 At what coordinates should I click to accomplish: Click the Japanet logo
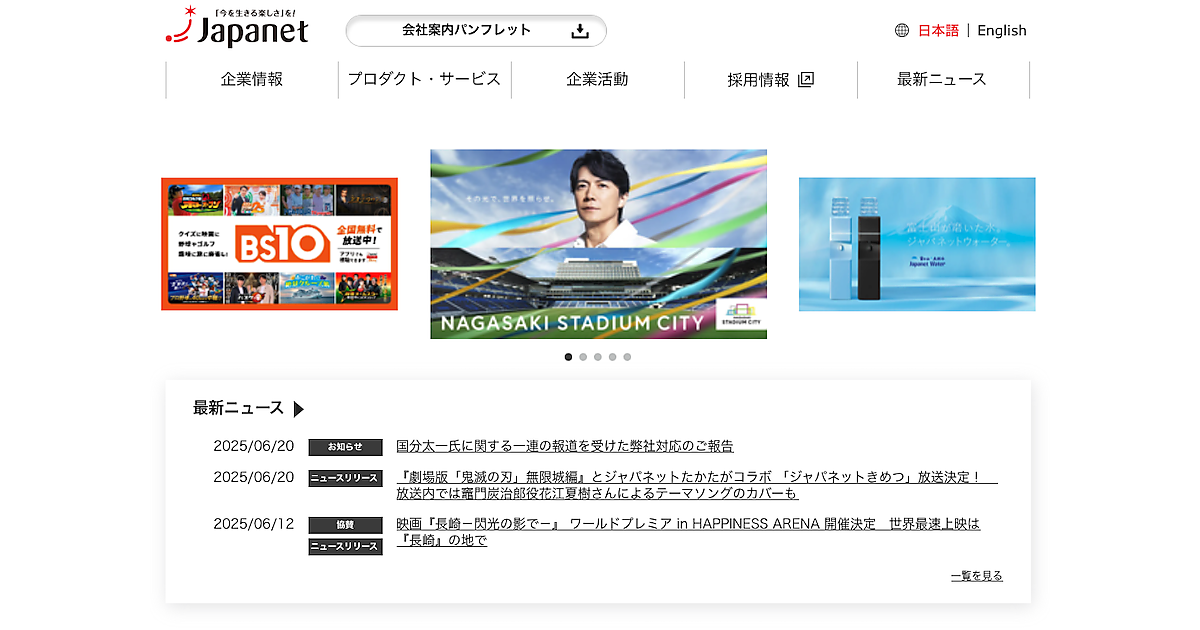(x=237, y=27)
